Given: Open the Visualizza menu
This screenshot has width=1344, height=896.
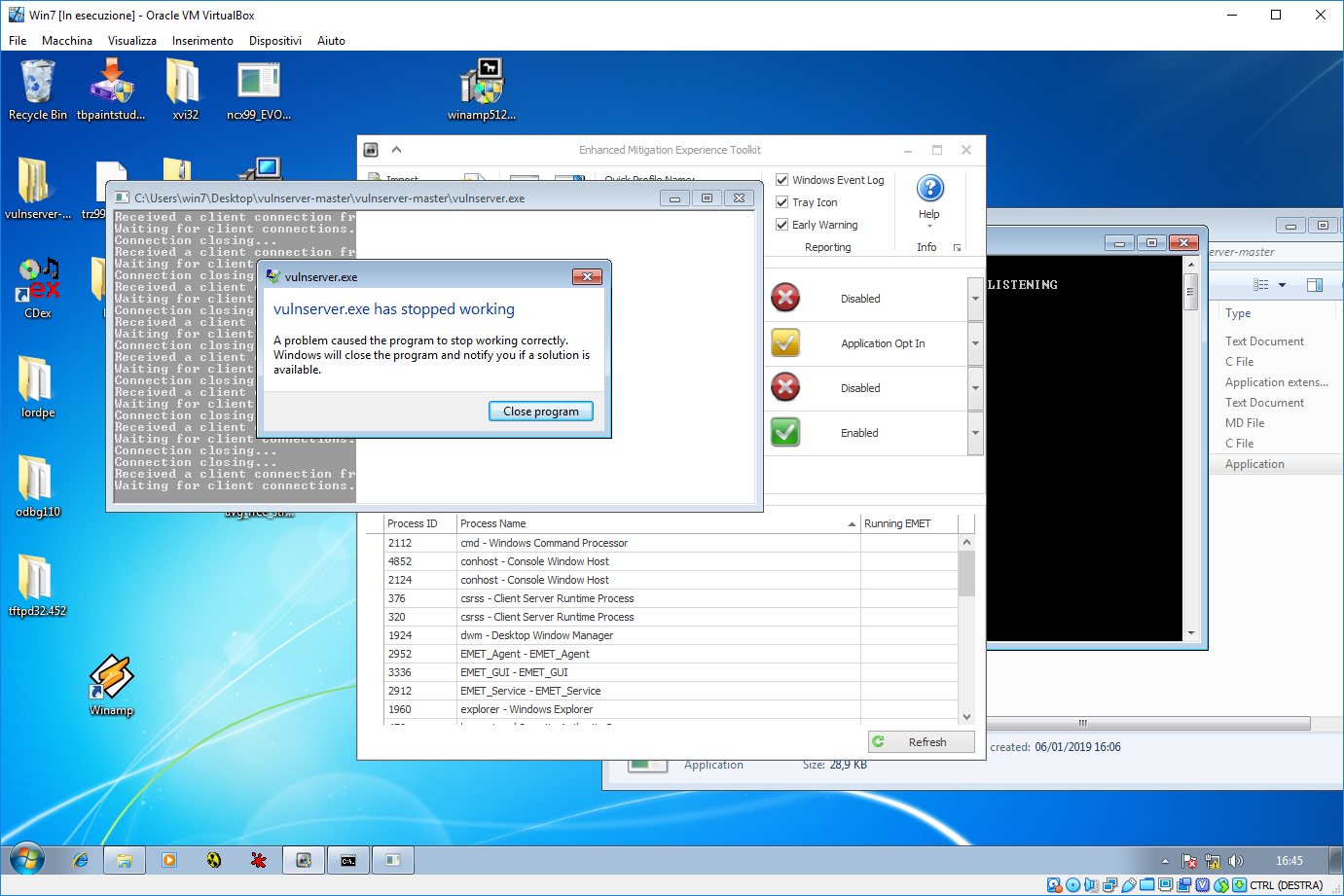Looking at the screenshot, I should [x=132, y=41].
